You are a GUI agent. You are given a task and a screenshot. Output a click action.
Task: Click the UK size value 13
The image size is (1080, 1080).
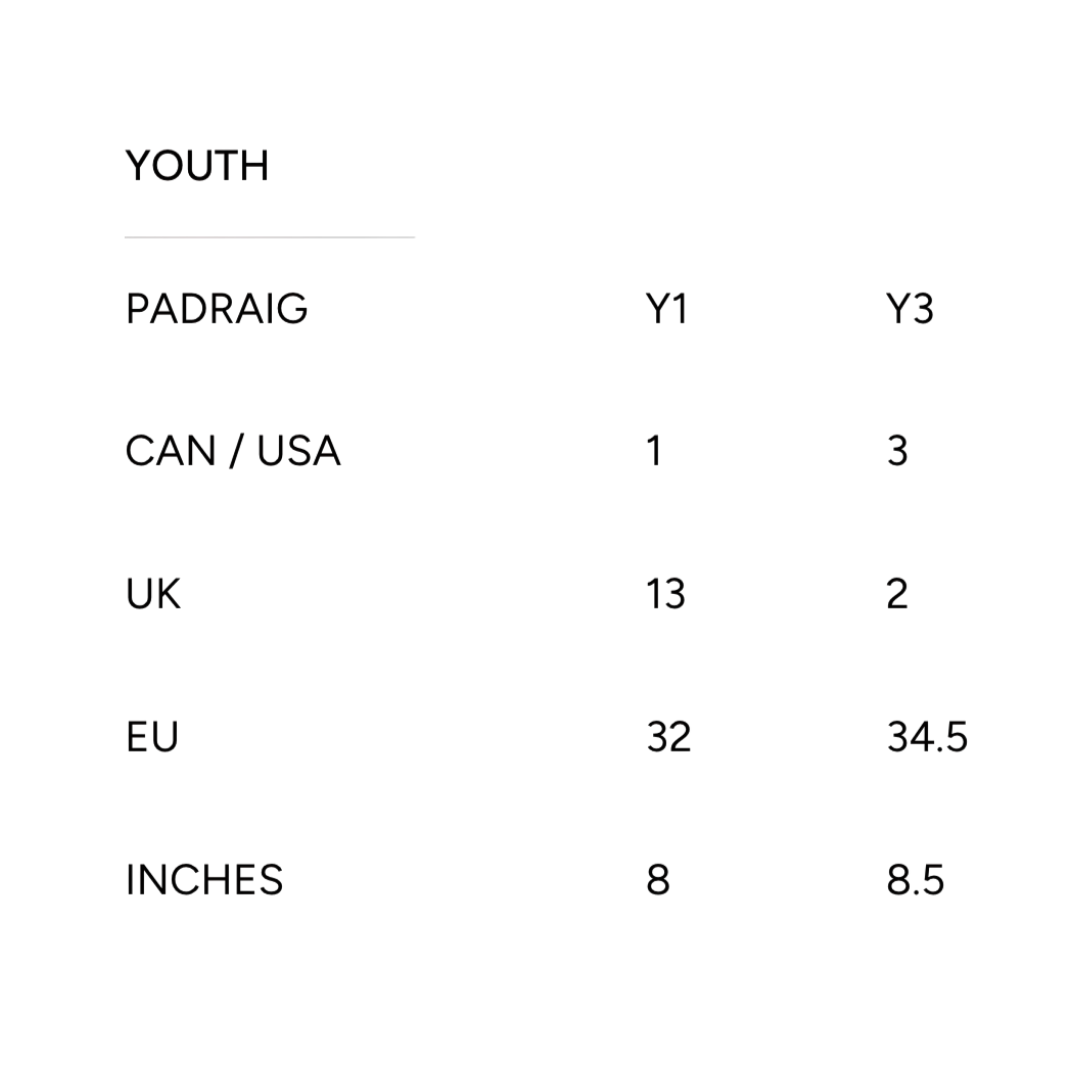[666, 594]
